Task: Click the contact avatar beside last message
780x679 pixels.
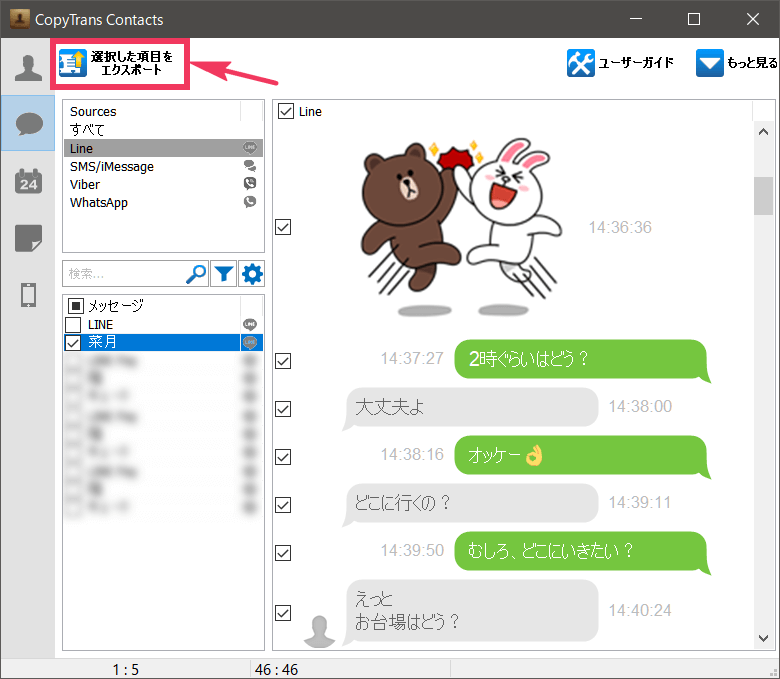Action: [x=319, y=631]
